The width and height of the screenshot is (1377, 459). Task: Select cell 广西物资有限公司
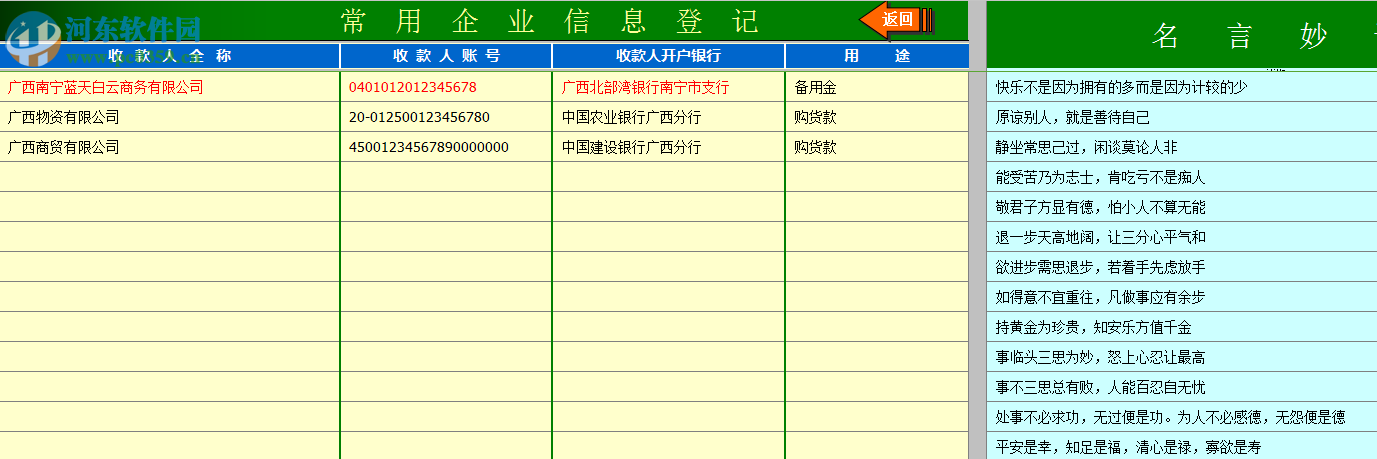pos(170,117)
